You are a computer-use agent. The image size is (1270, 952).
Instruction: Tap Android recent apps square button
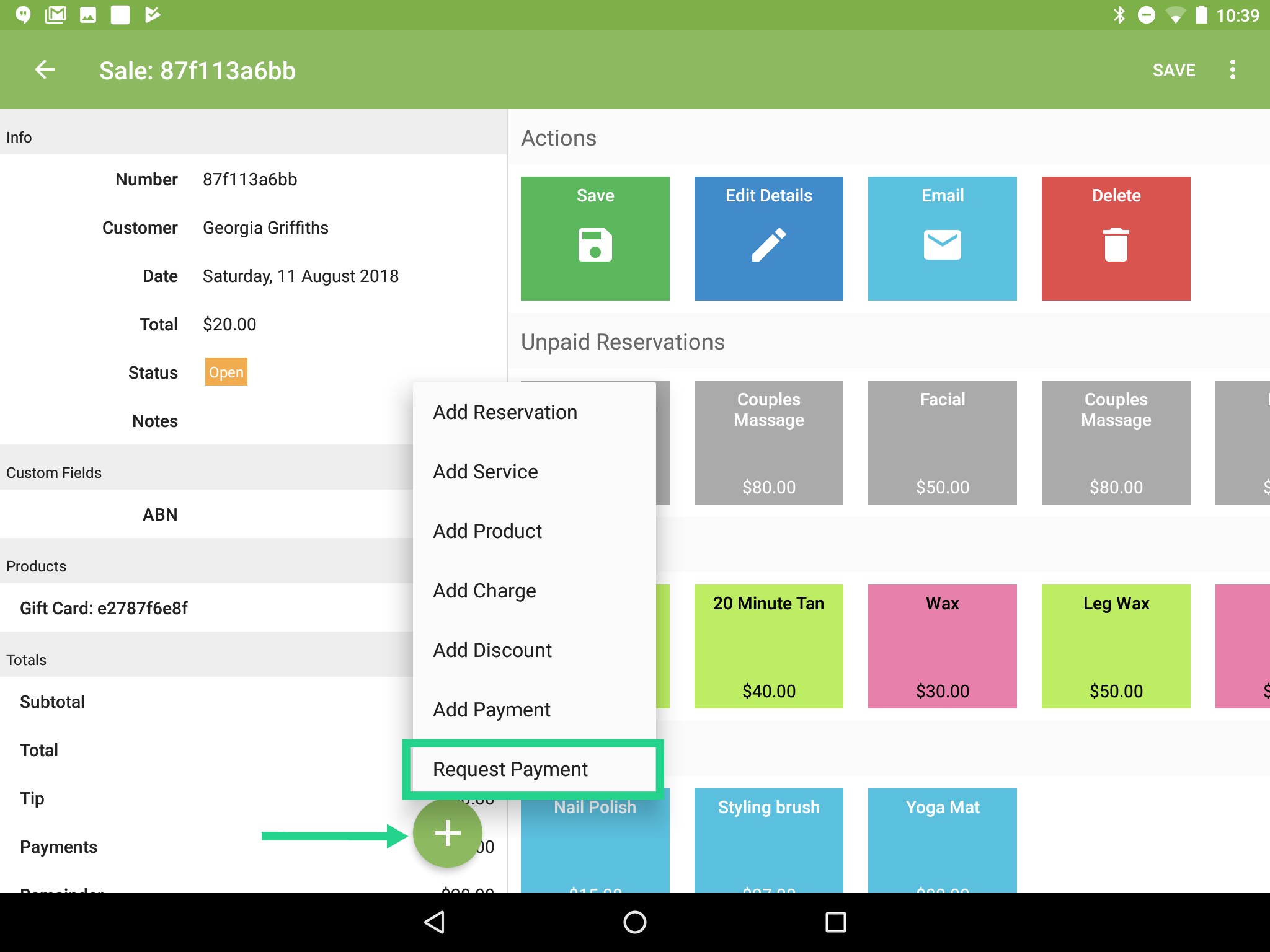pyautogui.click(x=835, y=922)
